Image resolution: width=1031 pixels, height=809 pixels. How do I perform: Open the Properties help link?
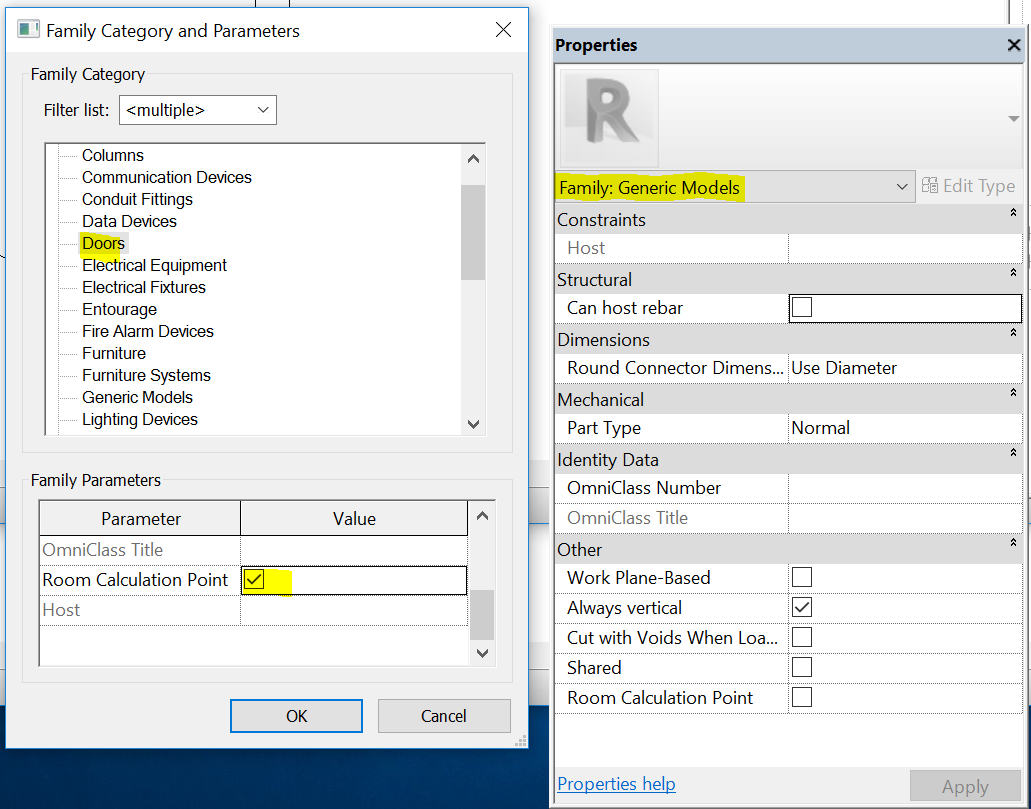(x=615, y=784)
